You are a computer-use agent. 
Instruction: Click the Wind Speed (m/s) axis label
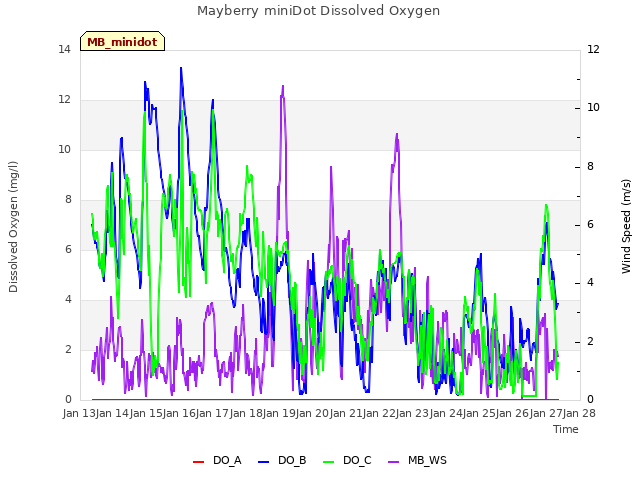(626, 226)
